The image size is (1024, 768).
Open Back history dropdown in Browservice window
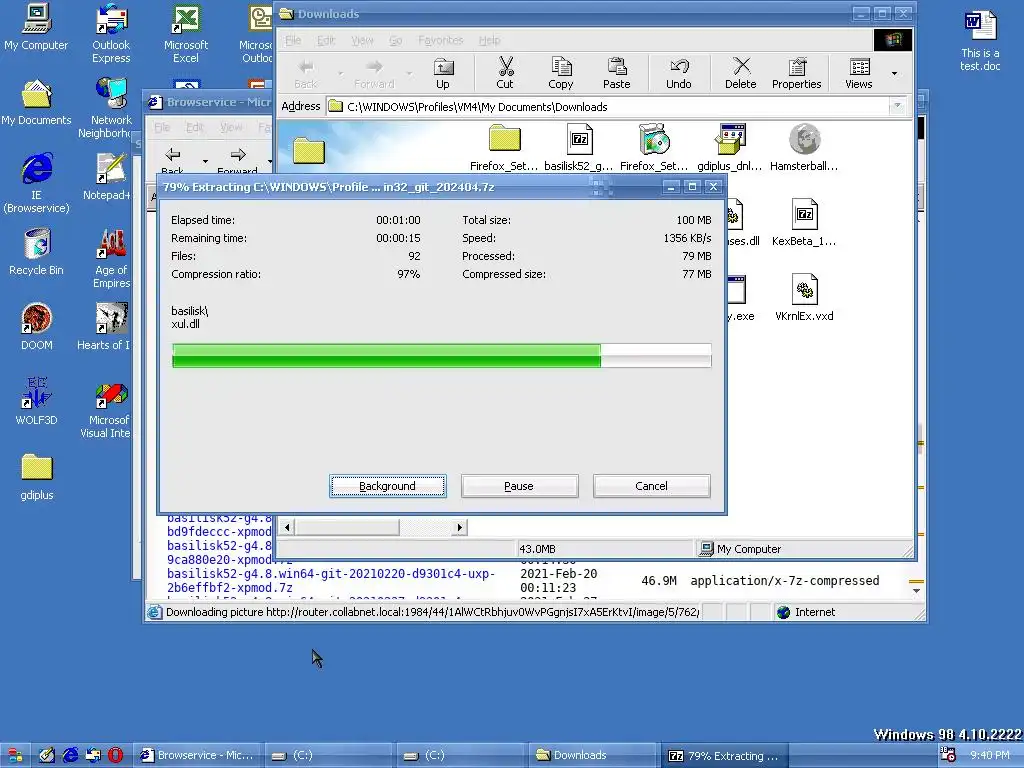(205, 161)
